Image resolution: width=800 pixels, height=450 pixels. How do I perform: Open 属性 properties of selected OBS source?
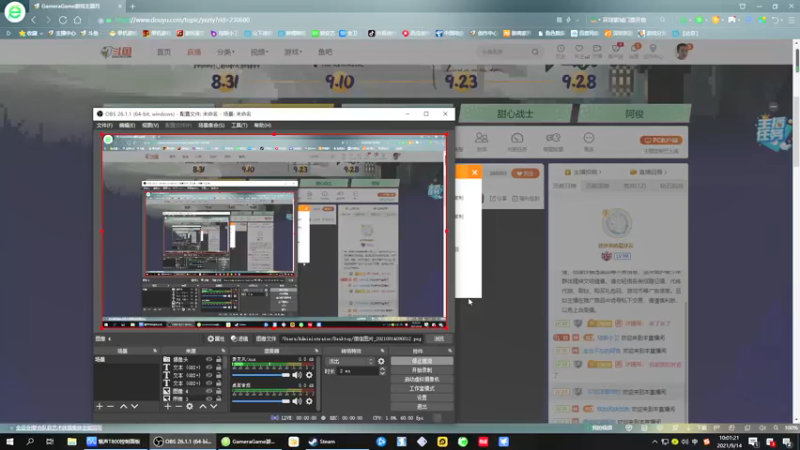coord(216,338)
